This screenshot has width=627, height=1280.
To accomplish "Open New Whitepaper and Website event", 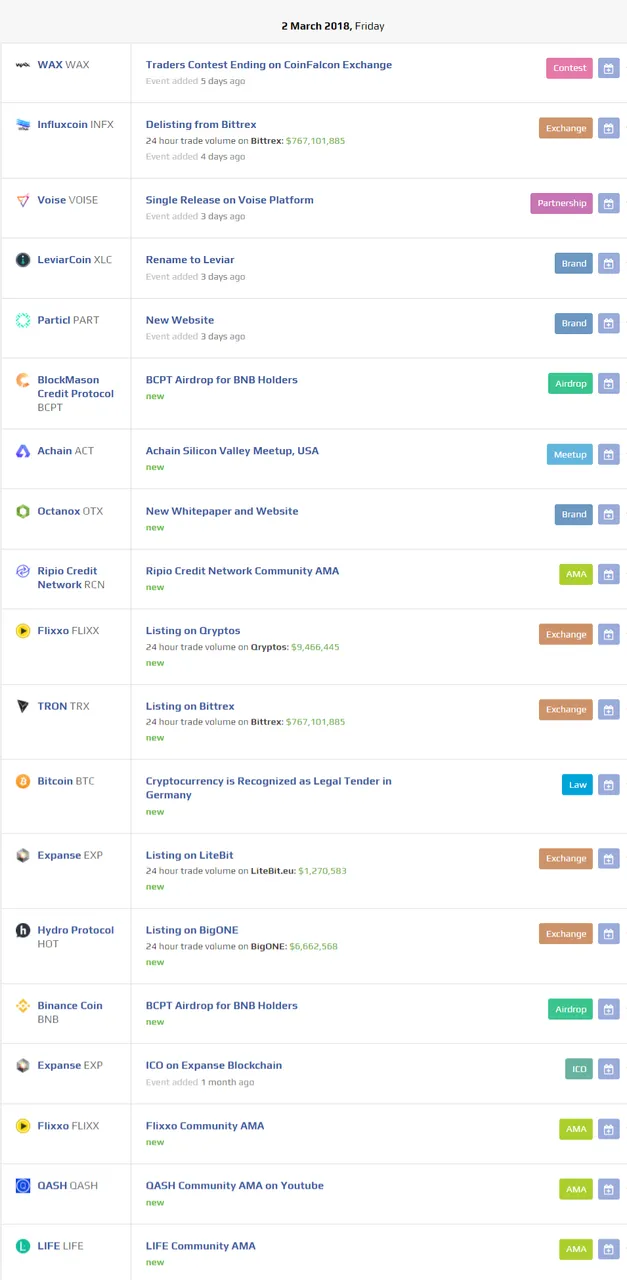I will 222,511.
